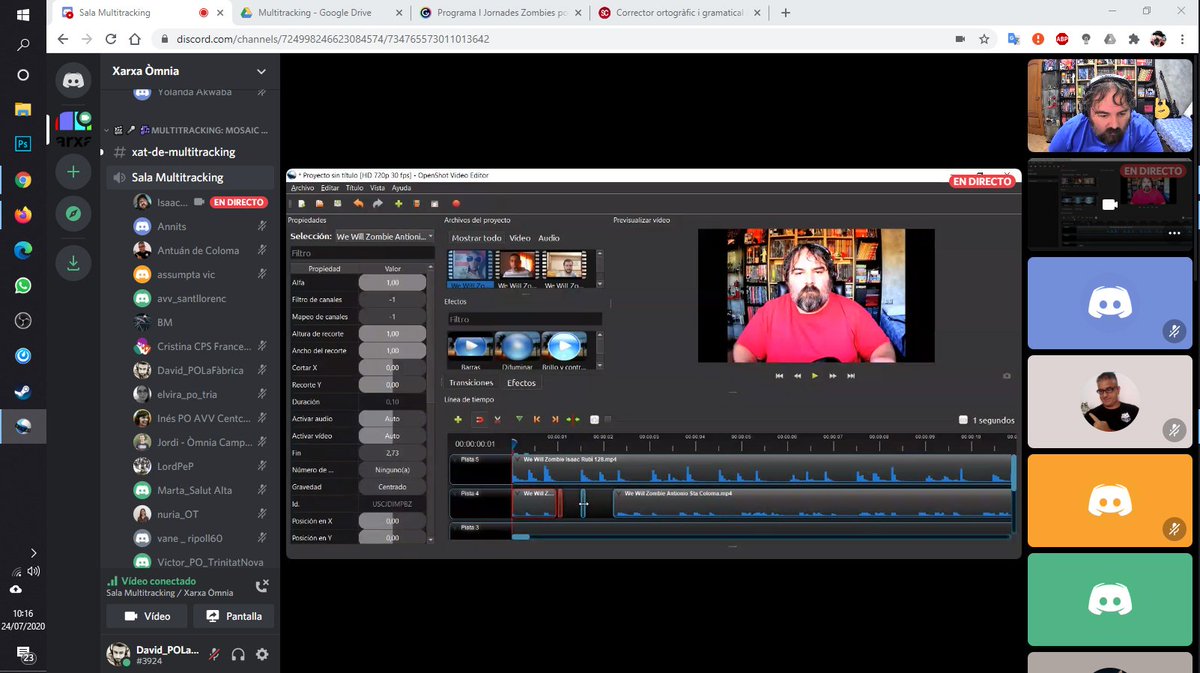Fast forward the preview video
Screen dimensions: 1200x673
coord(833,376)
